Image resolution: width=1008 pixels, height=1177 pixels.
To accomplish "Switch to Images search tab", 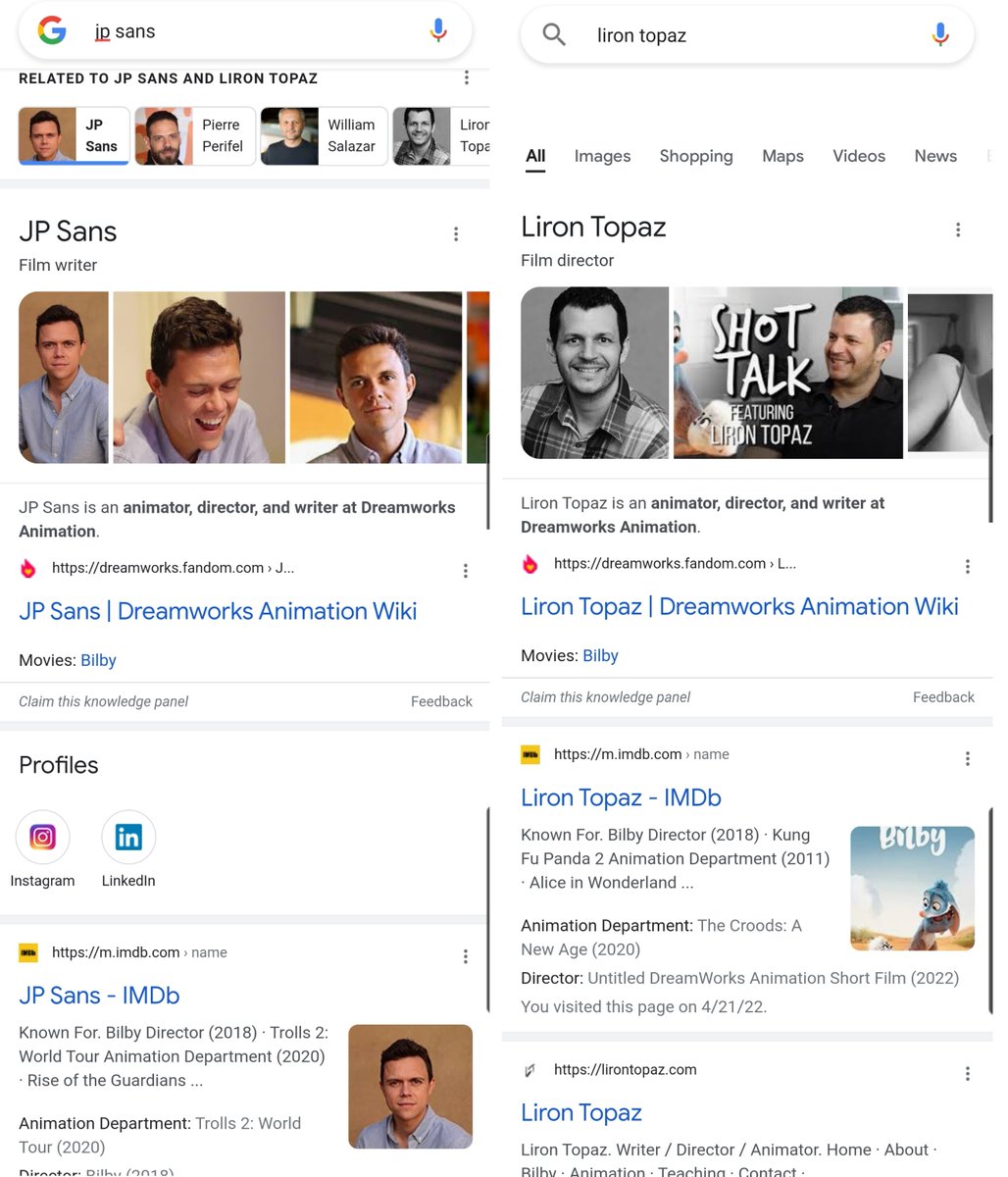I will click(602, 156).
